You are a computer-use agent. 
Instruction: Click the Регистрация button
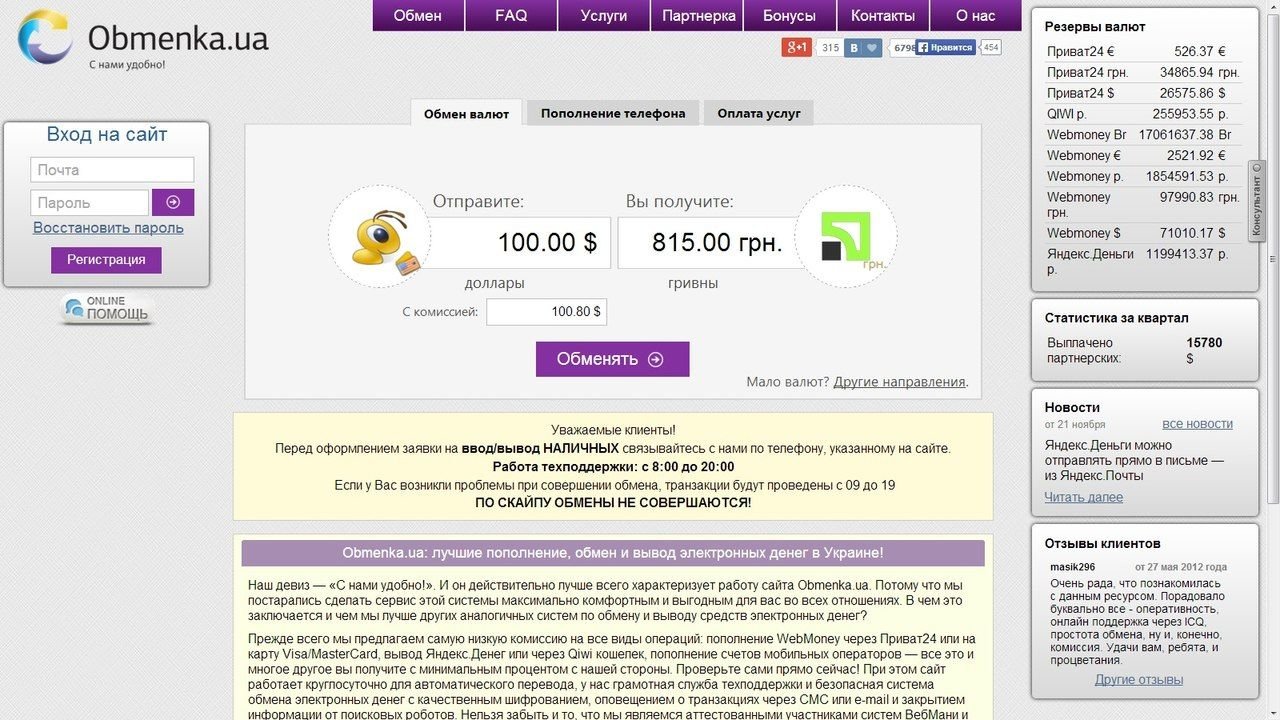click(x=106, y=260)
